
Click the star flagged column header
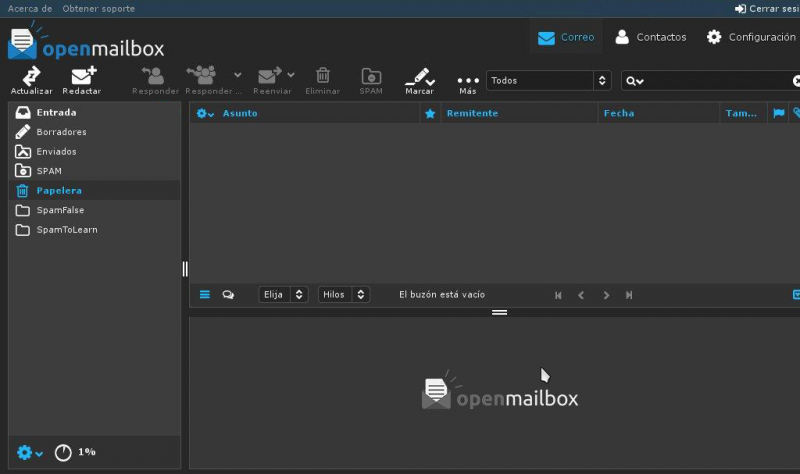click(430, 113)
